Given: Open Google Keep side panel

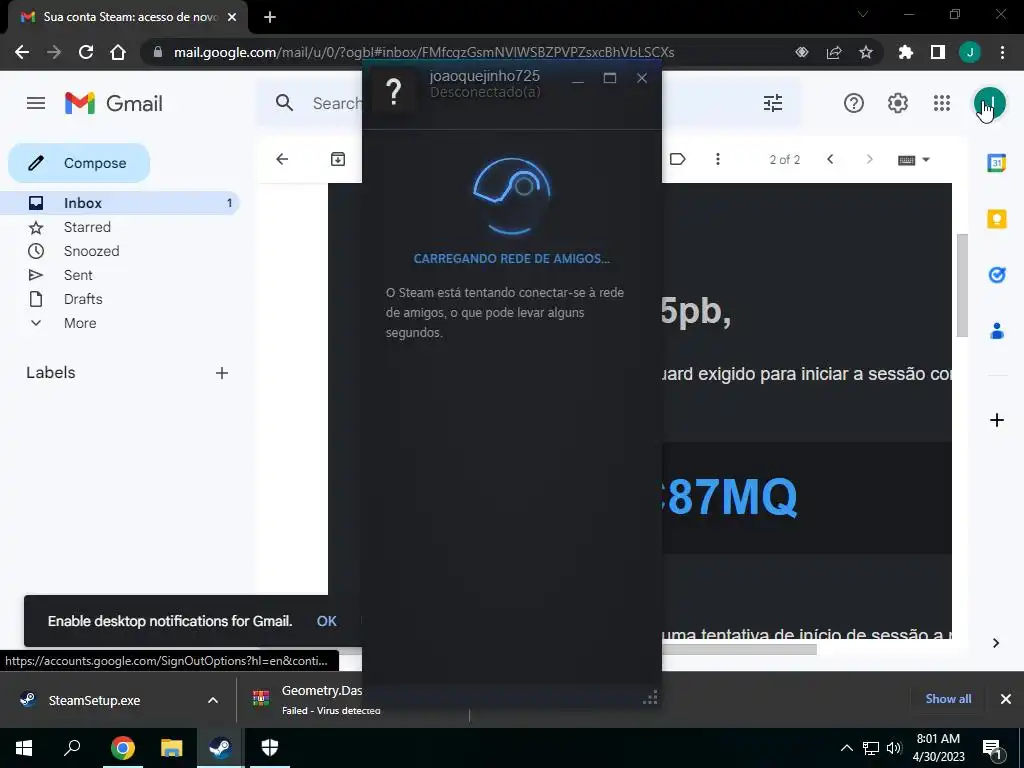Looking at the screenshot, I should 997,219.
